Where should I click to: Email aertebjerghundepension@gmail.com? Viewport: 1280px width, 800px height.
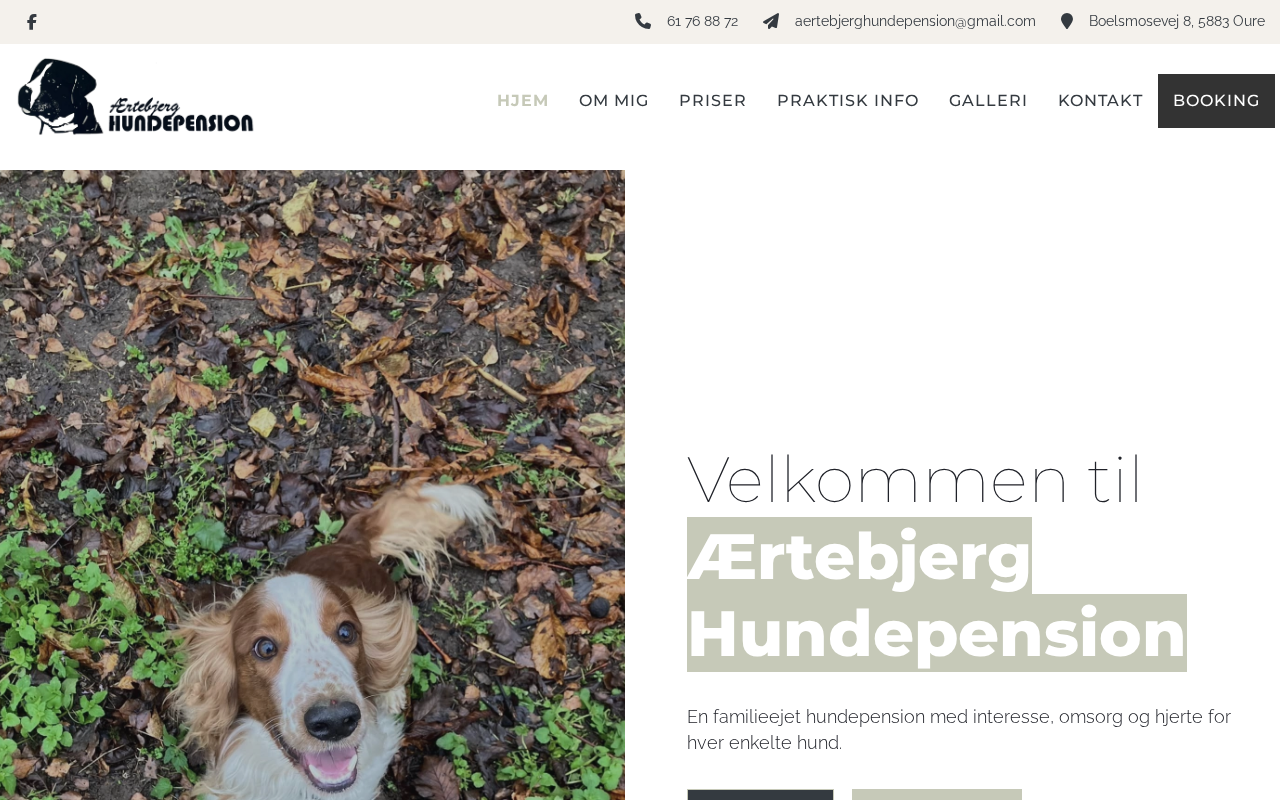tap(915, 21)
